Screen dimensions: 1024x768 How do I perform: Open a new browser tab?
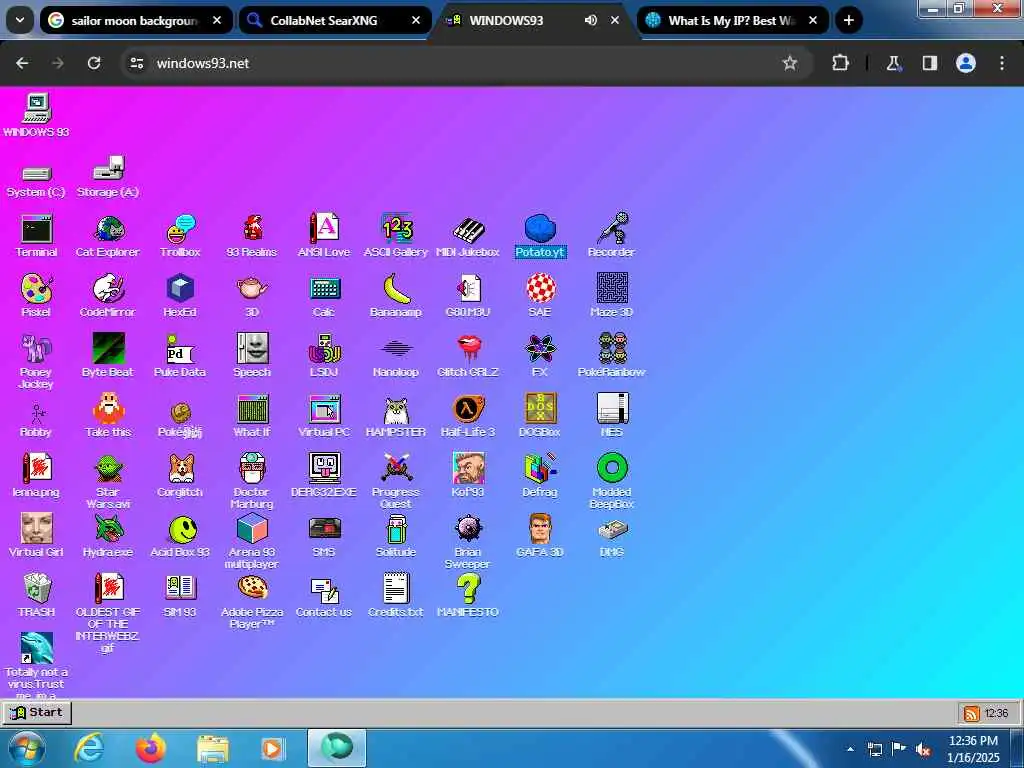[x=848, y=20]
